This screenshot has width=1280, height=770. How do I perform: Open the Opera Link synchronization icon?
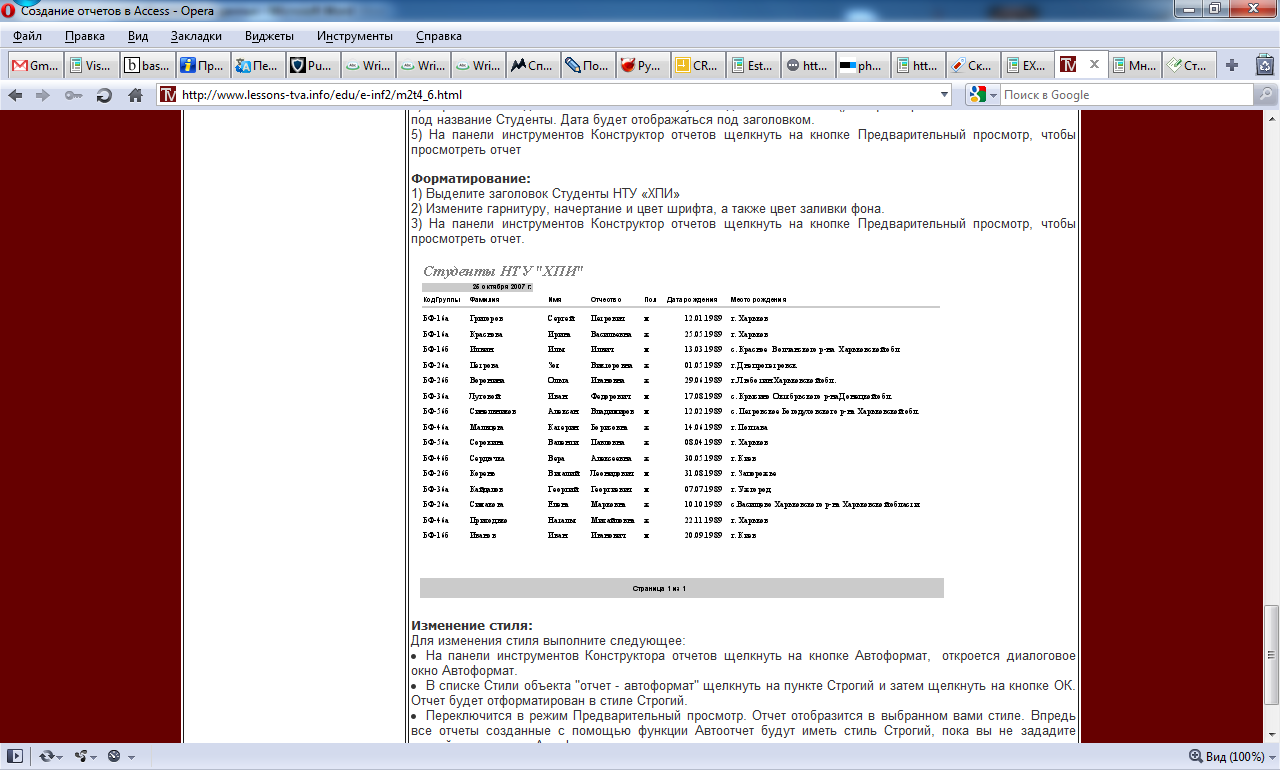pos(49,756)
